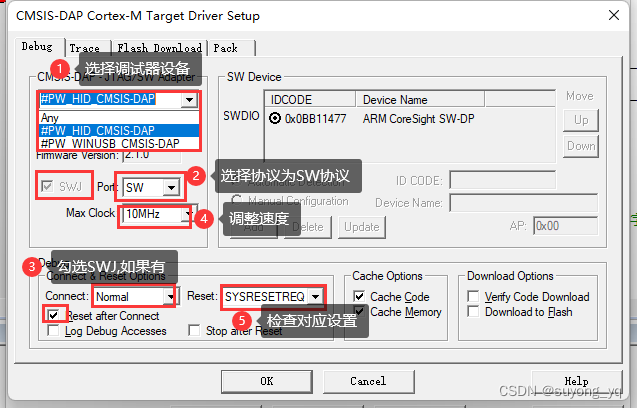Click the Cancel button

(369, 381)
